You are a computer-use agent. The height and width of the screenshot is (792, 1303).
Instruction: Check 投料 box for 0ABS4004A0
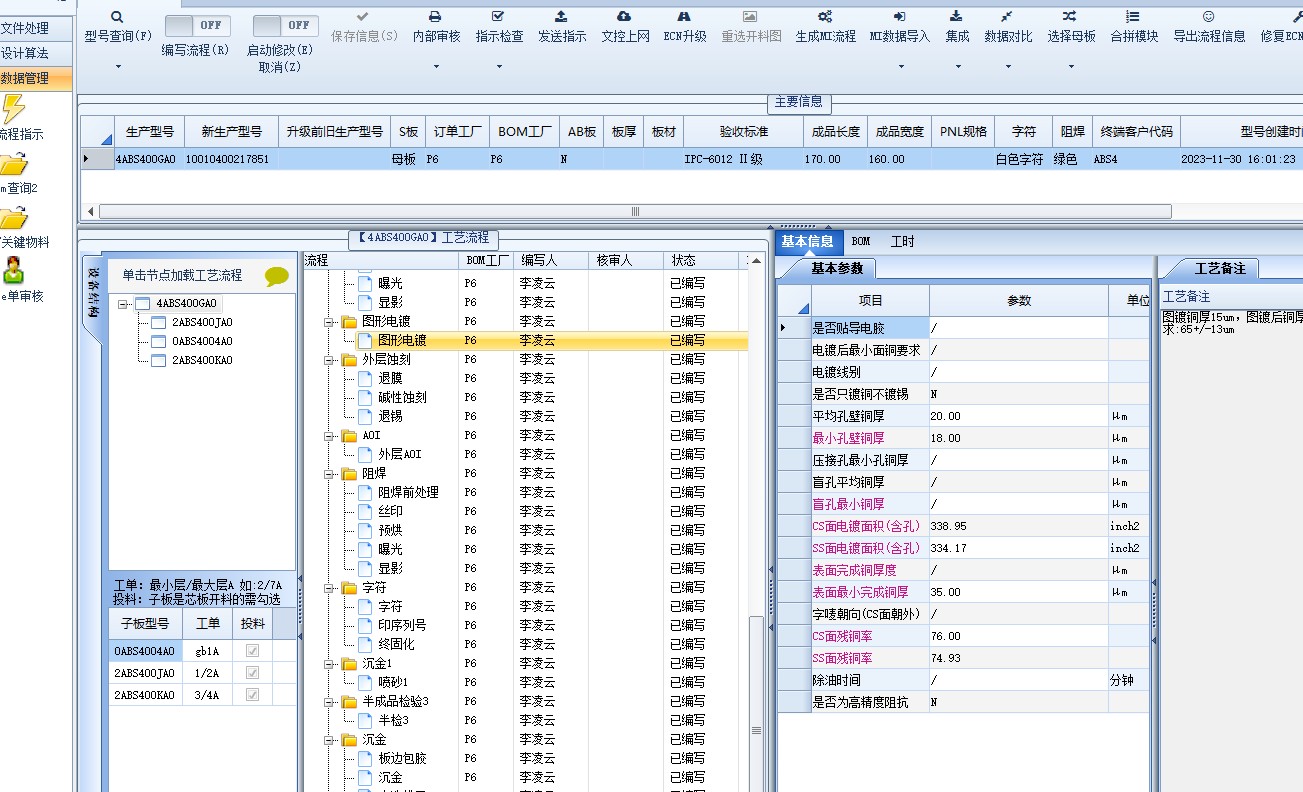pyautogui.click(x=252, y=651)
